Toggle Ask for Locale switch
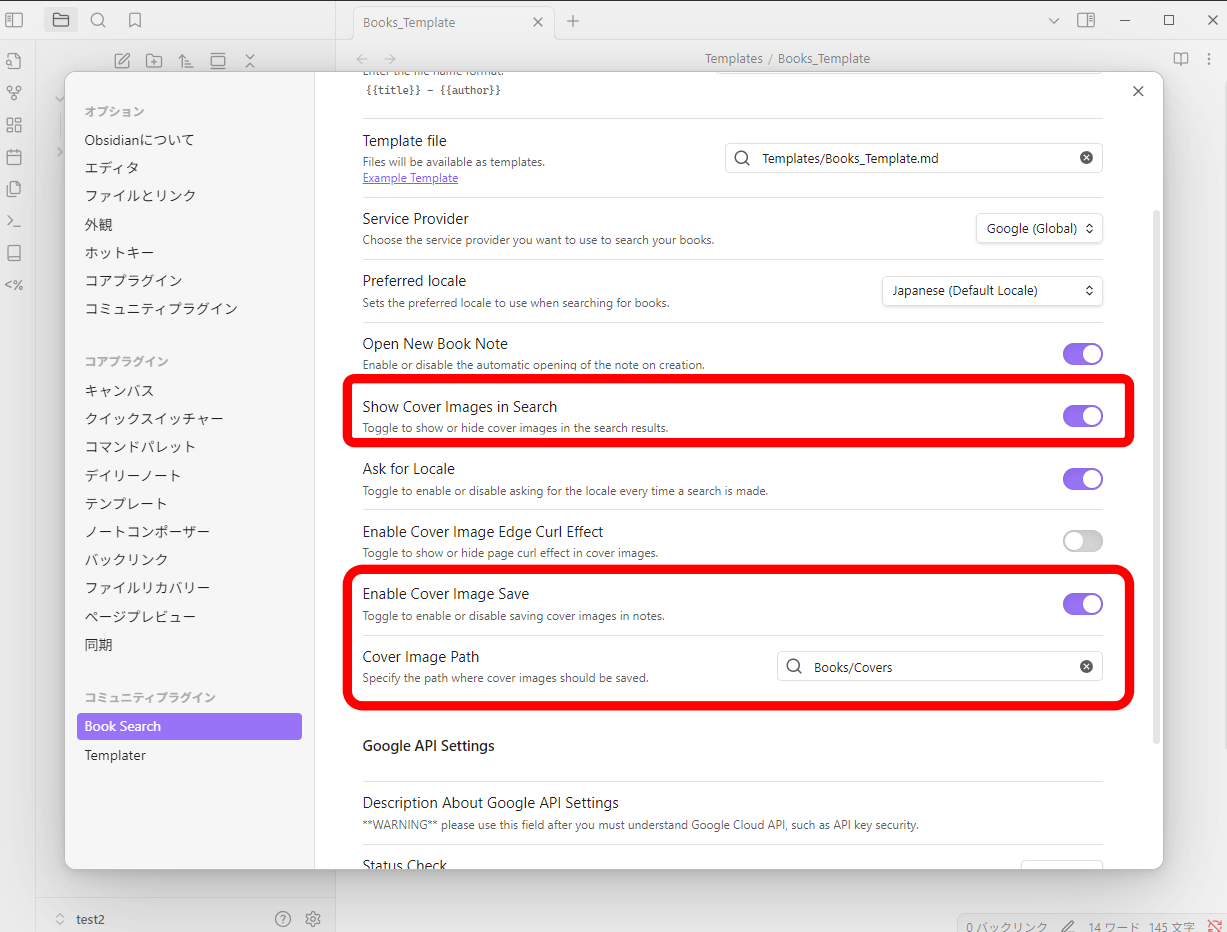This screenshot has height=932, width=1227. pyautogui.click(x=1082, y=479)
